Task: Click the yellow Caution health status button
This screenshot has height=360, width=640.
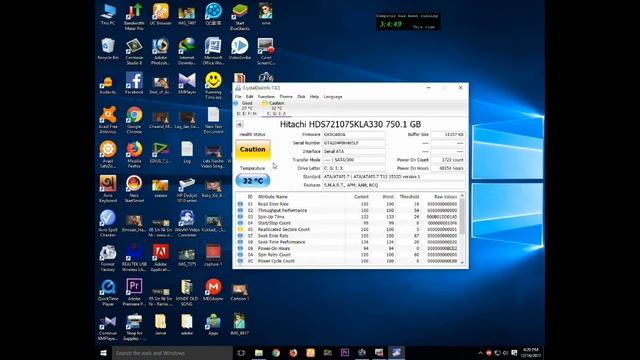Action: coord(253,150)
